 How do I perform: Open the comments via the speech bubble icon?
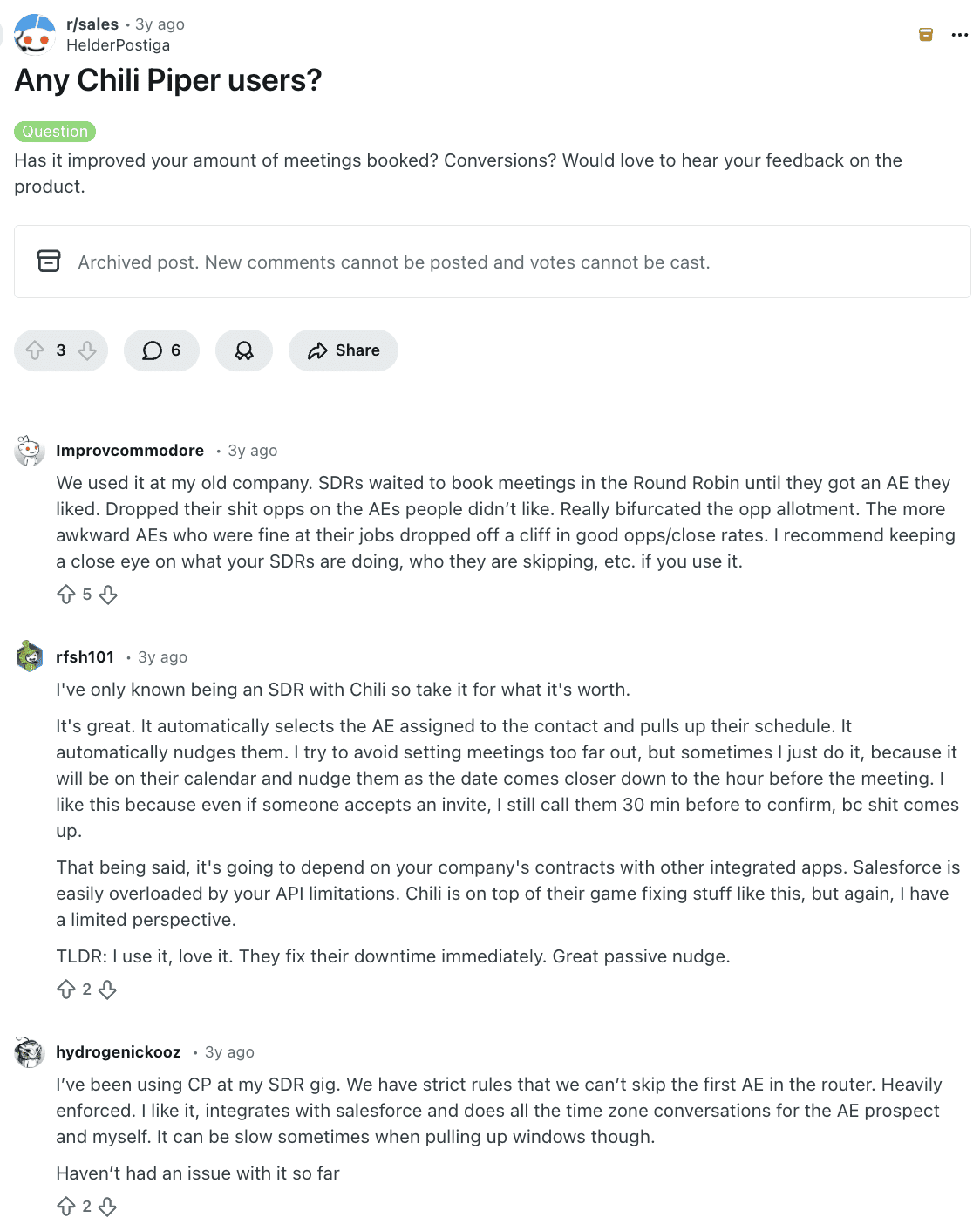160,350
